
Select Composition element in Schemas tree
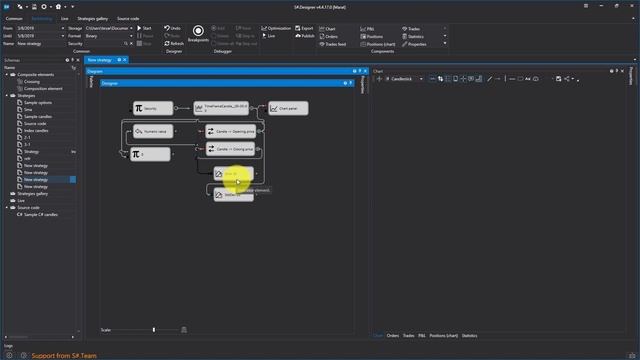click(43, 89)
